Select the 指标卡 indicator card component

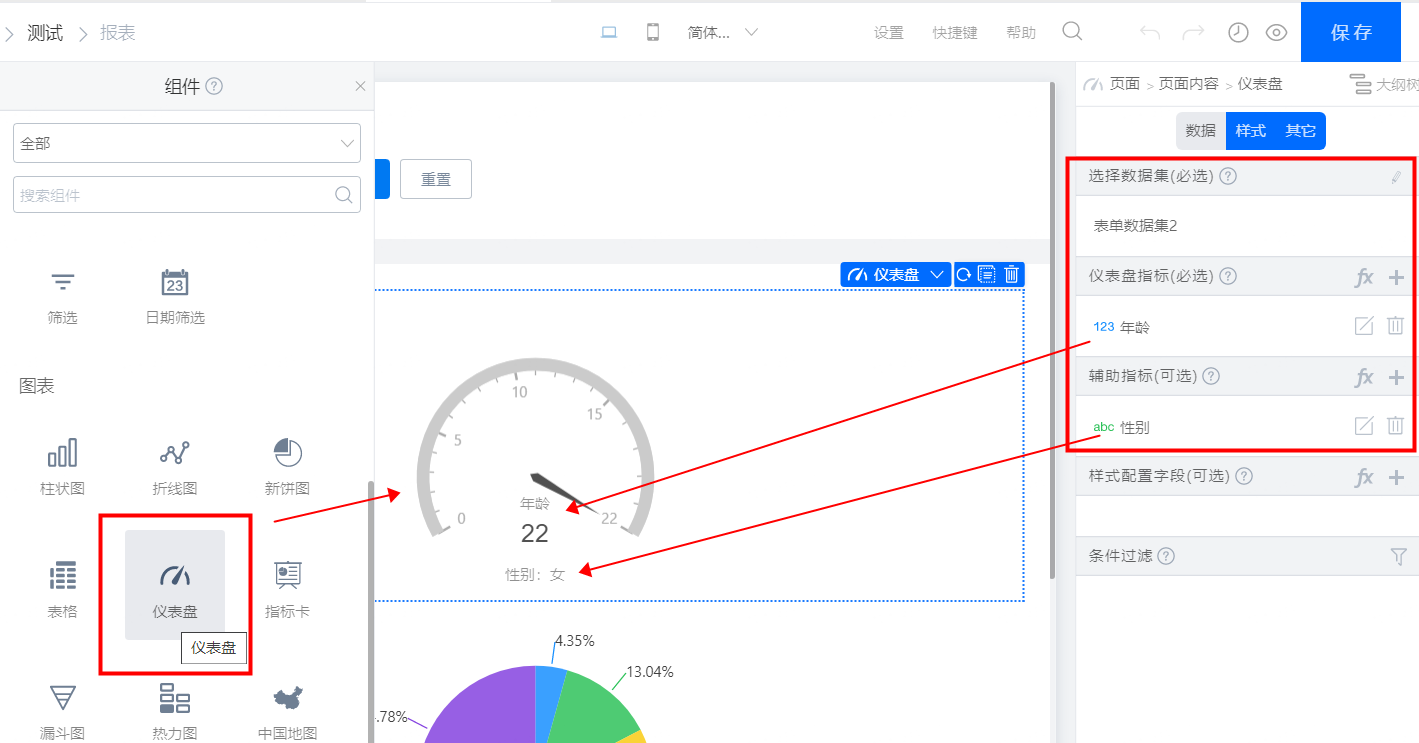(x=287, y=590)
